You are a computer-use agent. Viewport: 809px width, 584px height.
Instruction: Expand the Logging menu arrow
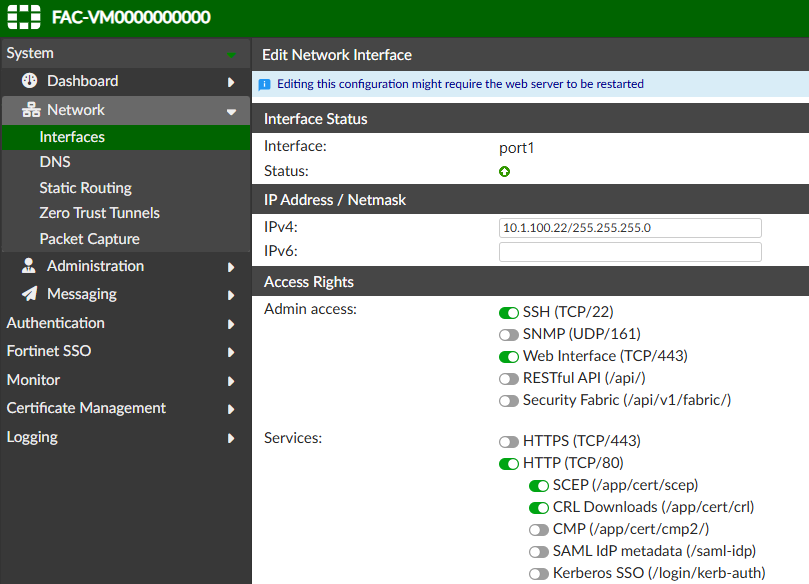coord(231,439)
